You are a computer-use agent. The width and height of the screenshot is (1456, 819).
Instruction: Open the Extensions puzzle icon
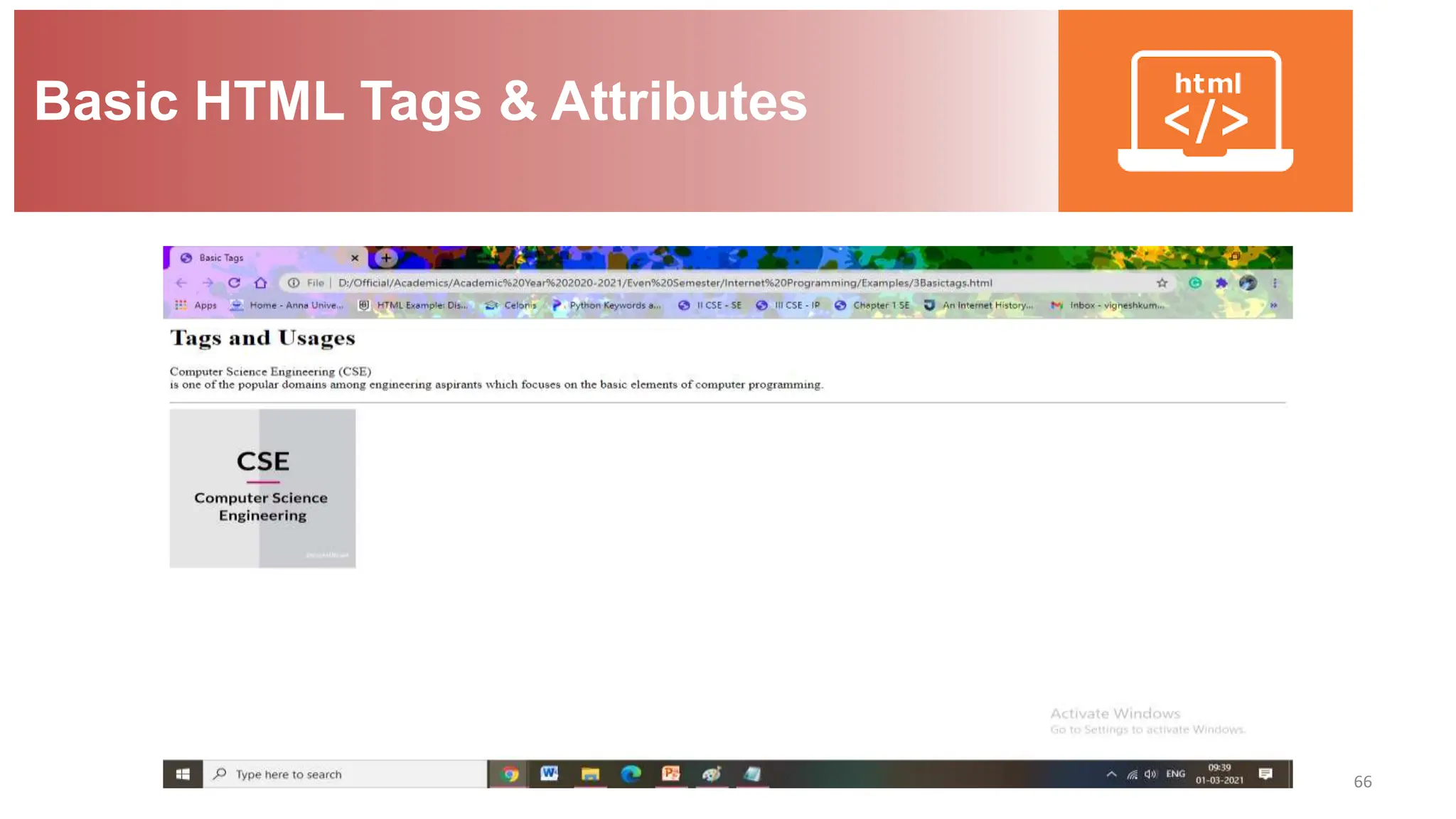coord(1221,283)
